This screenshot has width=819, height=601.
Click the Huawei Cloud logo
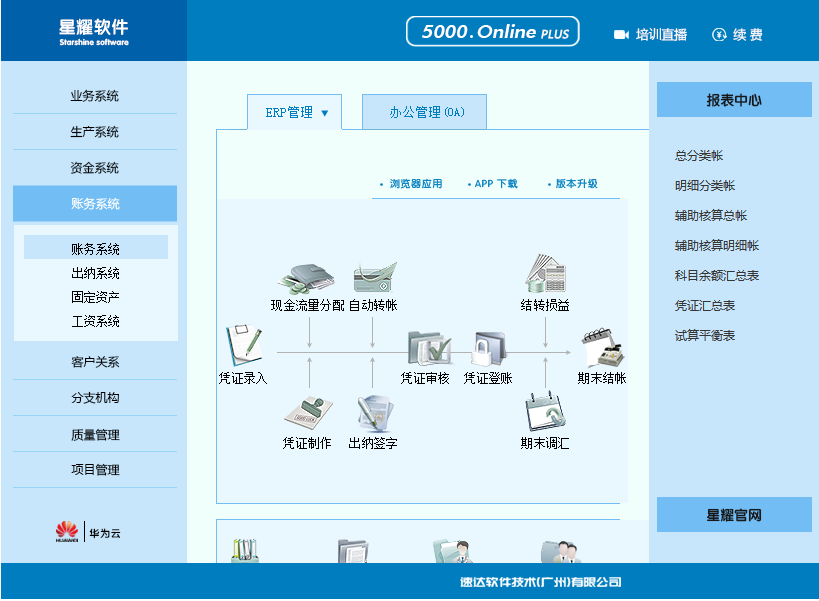click(88, 532)
